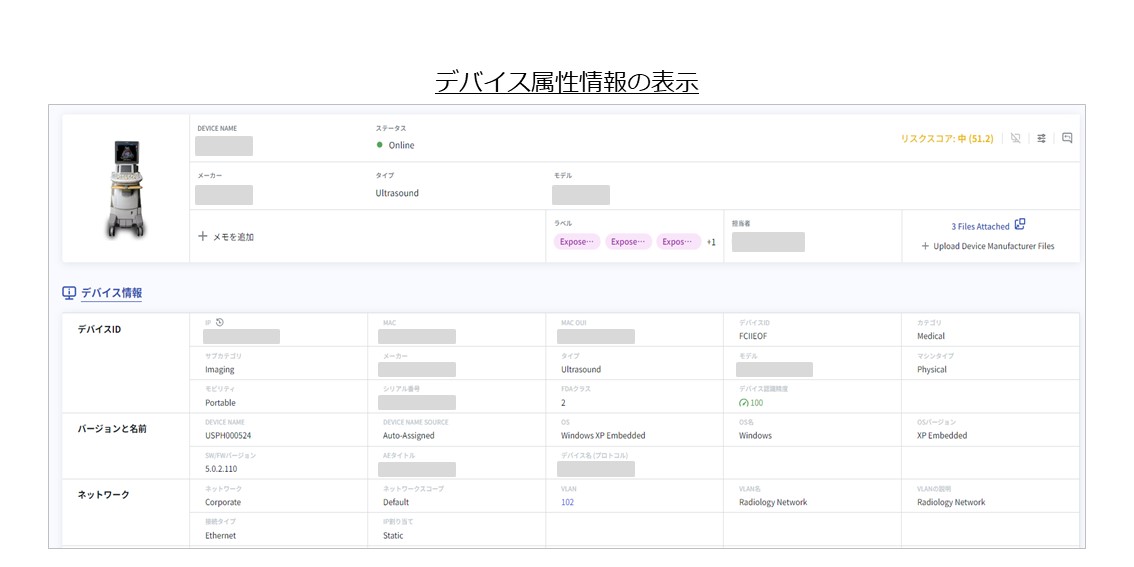Viewport: 1134px width, 567px height.
Task: Click the third Expos label tag
Action: [678, 242]
